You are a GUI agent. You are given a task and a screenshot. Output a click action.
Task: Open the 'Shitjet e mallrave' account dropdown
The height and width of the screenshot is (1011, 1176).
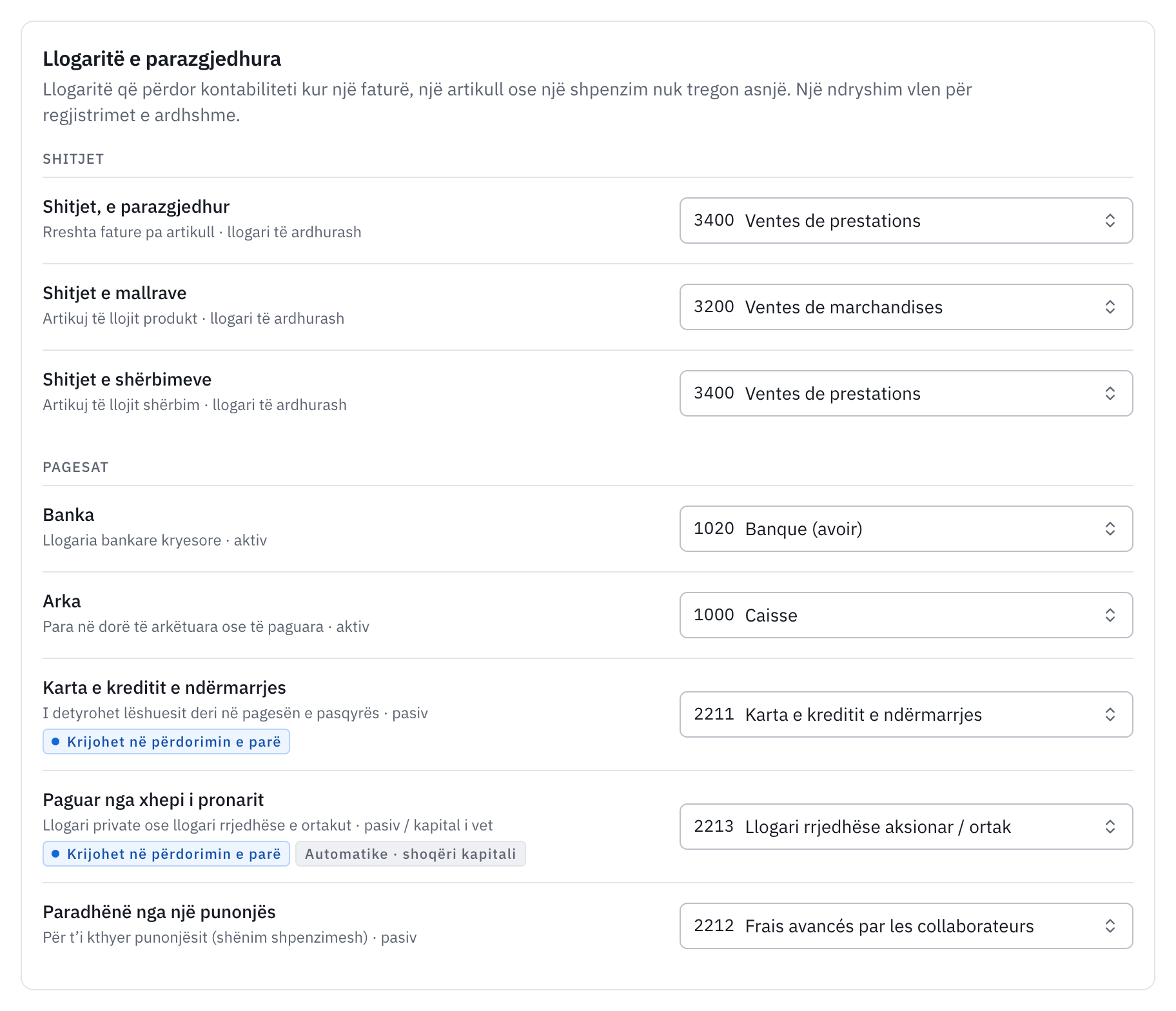click(906, 307)
